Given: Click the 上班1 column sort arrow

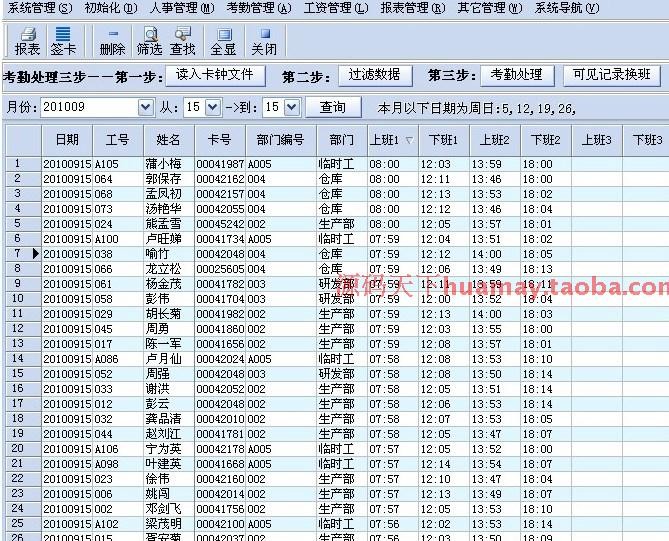Looking at the screenshot, I should pos(409,140).
